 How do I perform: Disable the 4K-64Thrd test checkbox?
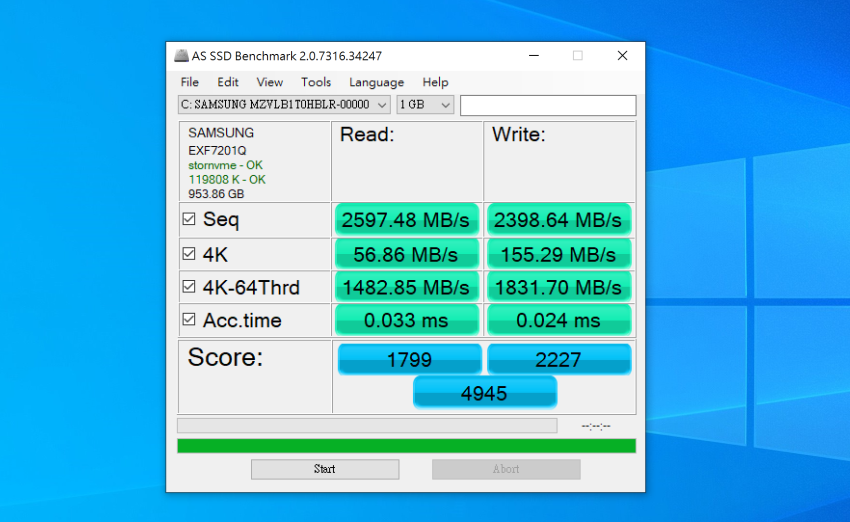click(x=189, y=286)
